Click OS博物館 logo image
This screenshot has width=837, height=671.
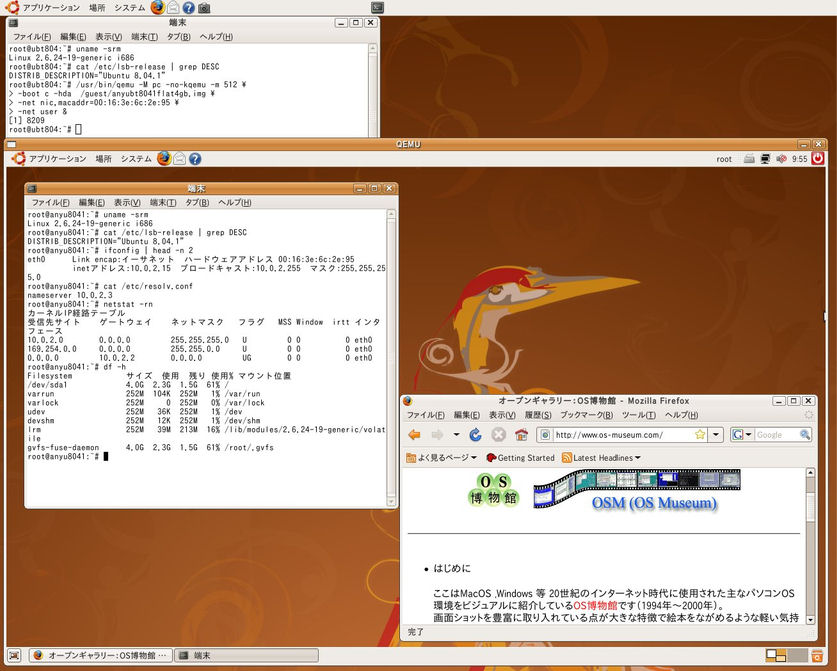[493, 490]
